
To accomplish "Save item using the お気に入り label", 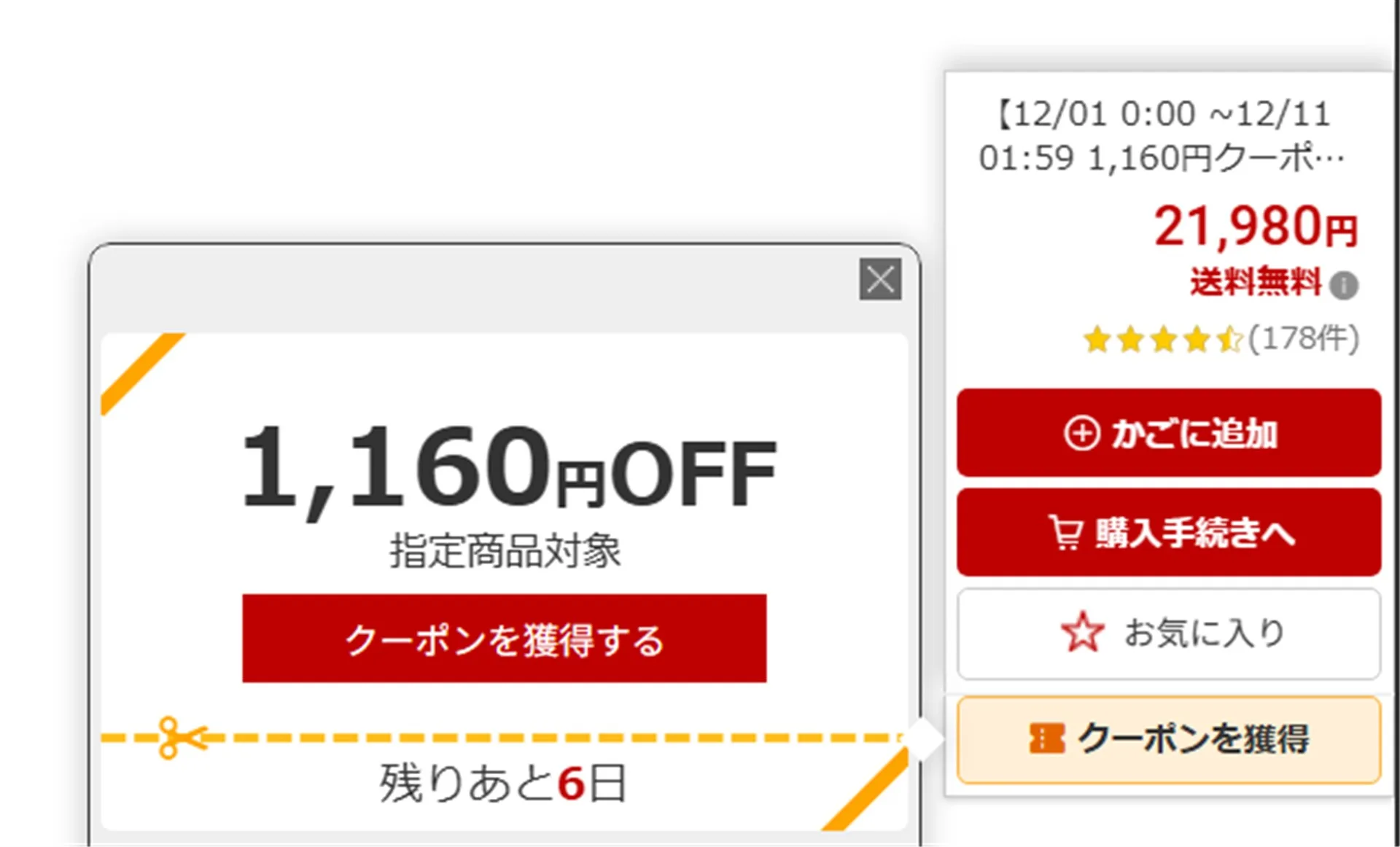I will pos(1204,633).
